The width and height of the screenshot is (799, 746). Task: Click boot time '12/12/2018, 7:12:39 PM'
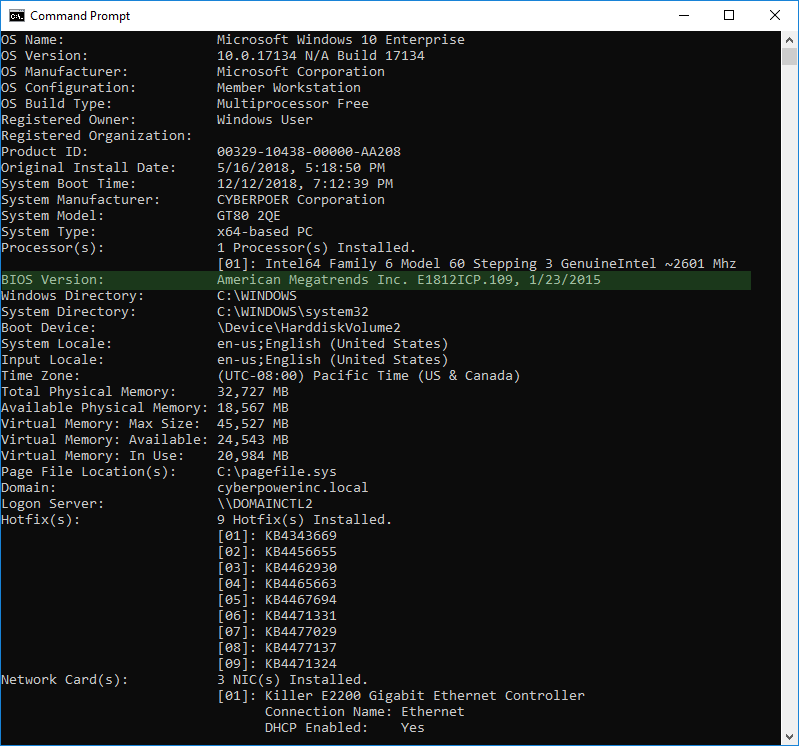pyautogui.click(x=305, y=183)
